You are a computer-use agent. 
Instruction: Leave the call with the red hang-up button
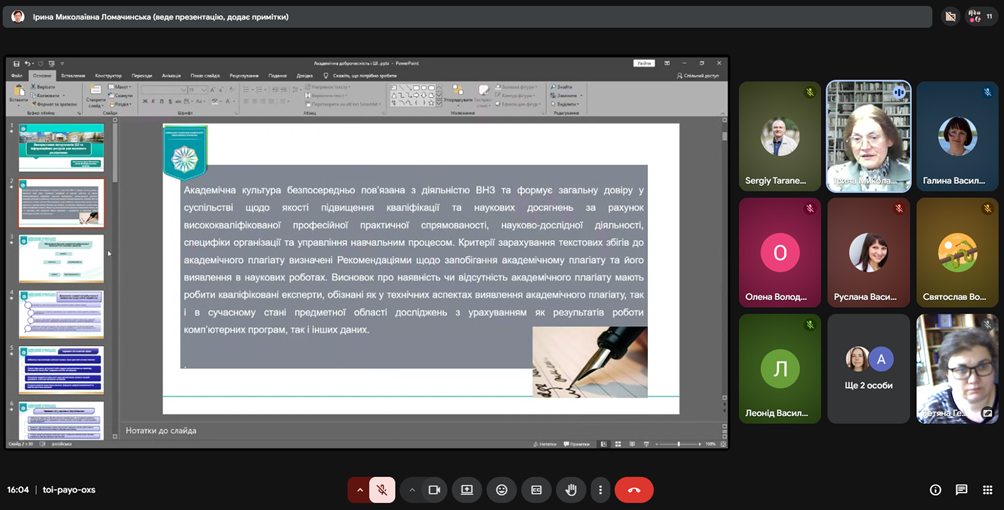(633, 490)
